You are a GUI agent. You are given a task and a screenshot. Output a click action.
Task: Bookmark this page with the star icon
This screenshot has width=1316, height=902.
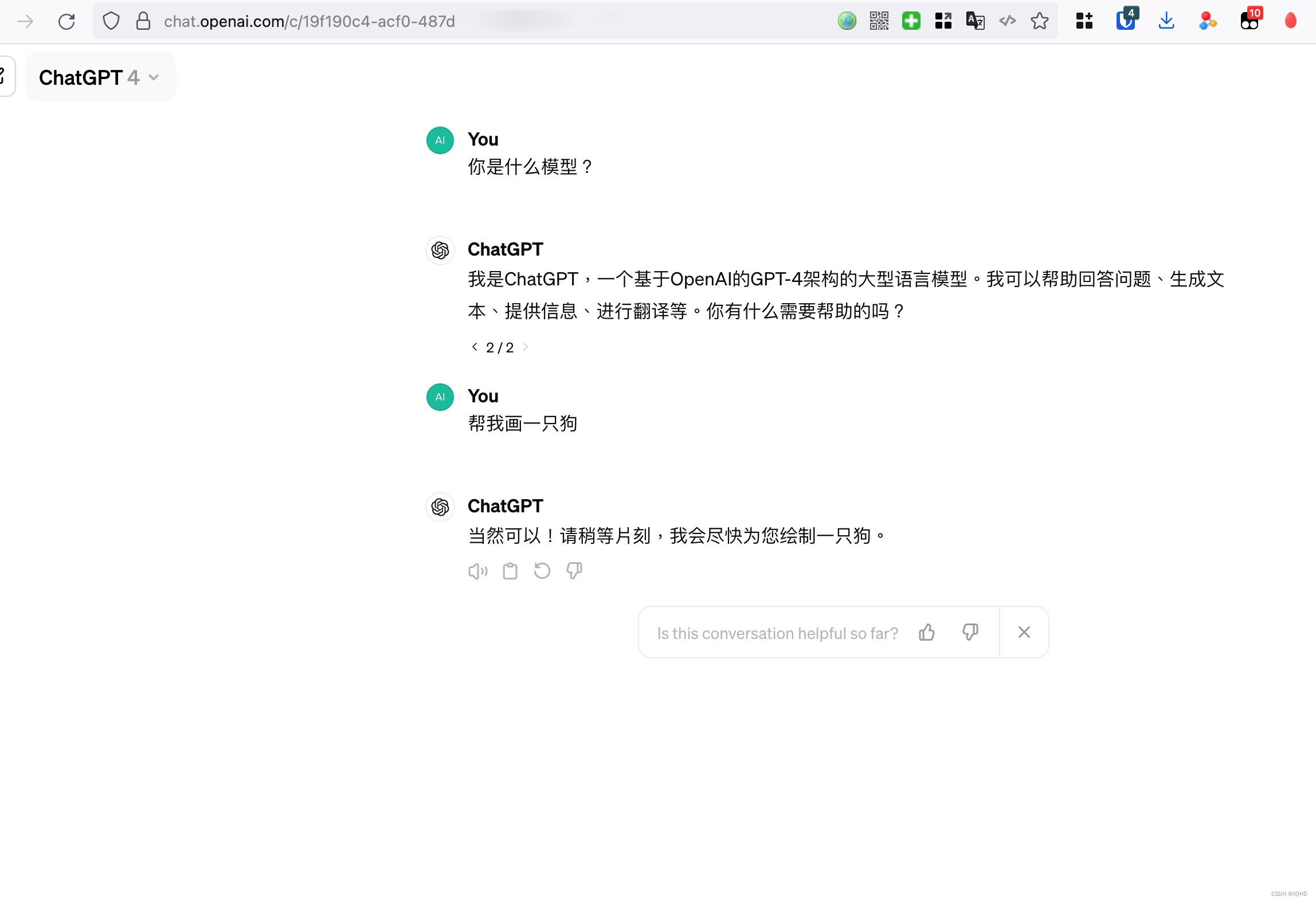[x=1040, y=21]
